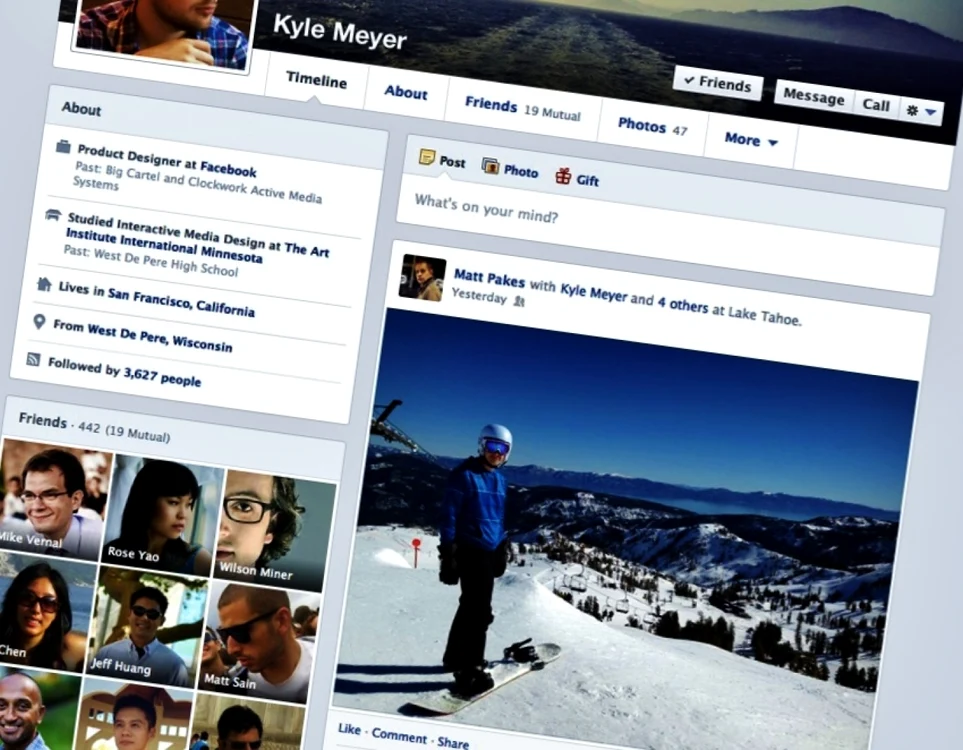
Task: Click Comment under the snowboard photo
Action: click(x=399, y=735)
